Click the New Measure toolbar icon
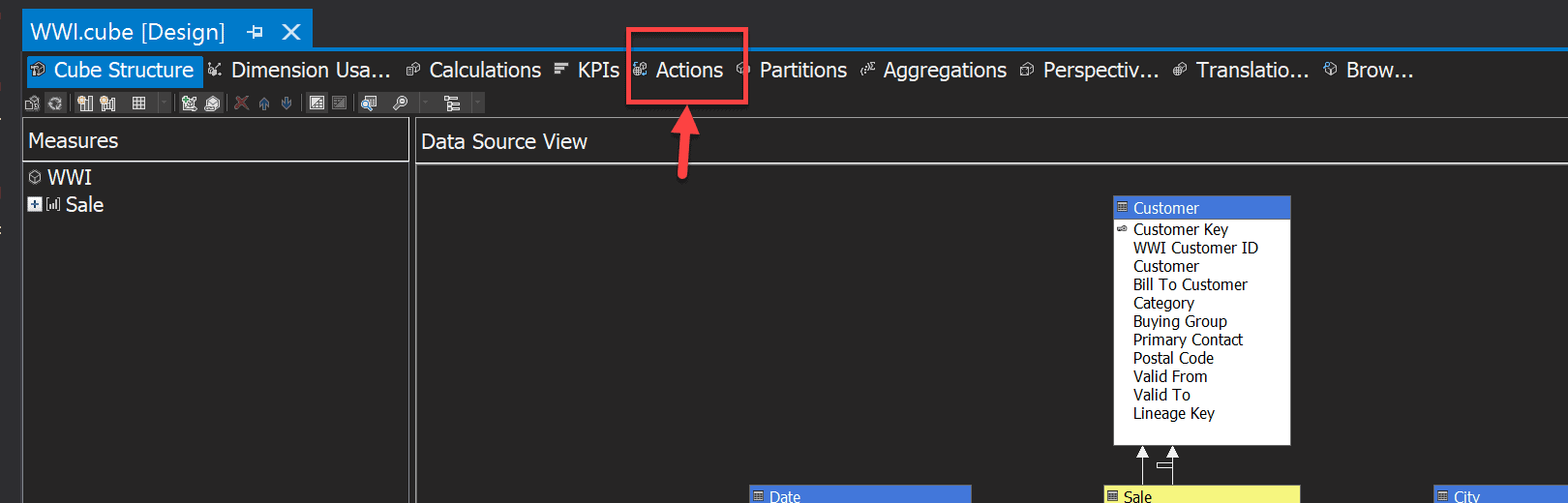The width and height of the screenshot is (1568, 503). point(85,104)
